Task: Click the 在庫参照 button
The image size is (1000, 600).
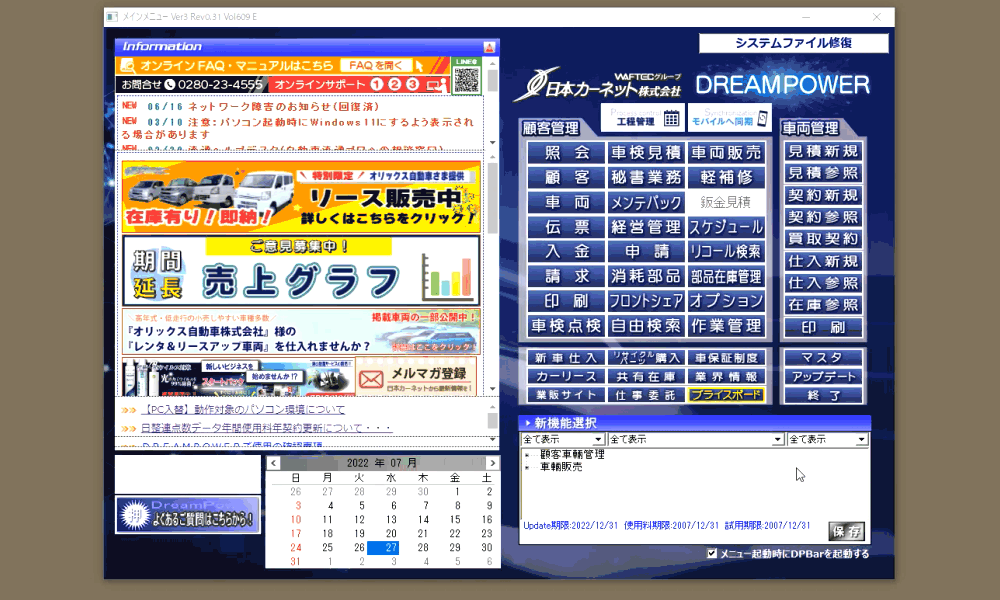Action: [x=823, y=305]
